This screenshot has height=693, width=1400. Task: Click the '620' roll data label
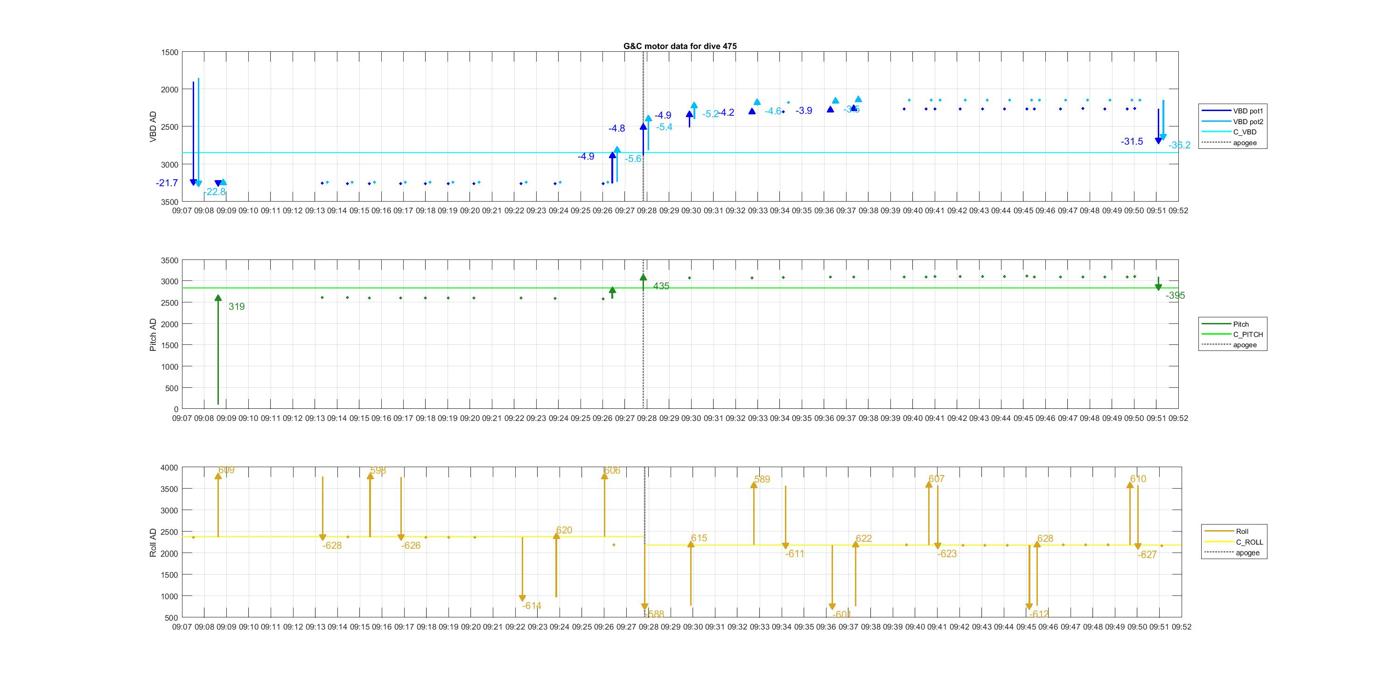coord(564,531)
